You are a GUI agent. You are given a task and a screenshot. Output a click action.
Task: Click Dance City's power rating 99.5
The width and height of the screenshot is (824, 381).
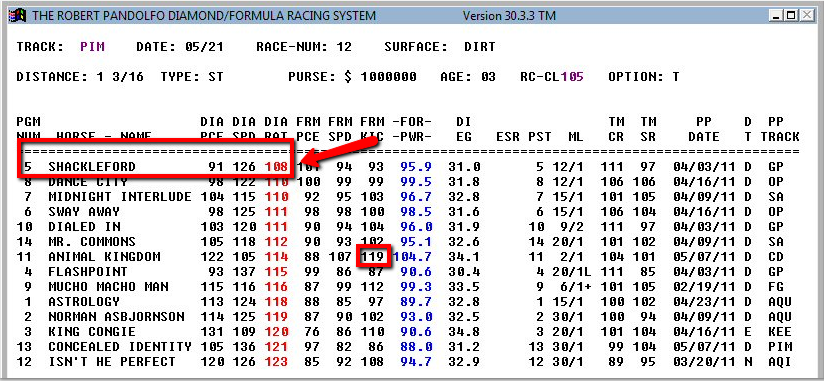pos(416,182)
